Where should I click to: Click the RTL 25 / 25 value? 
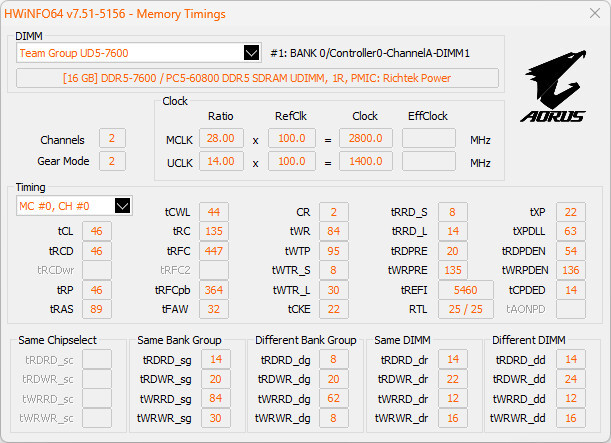(466, 309)
